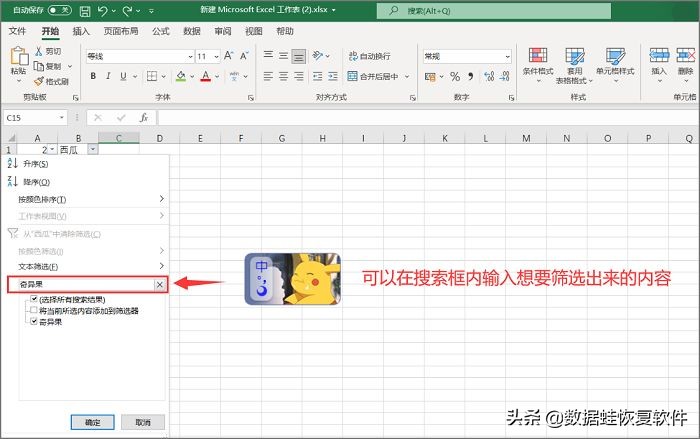The height and width of the screenshot is (439, 700).
Task: Expand Merge & Center (合并后居中) dropdown arrow
Action: point(407,76)
